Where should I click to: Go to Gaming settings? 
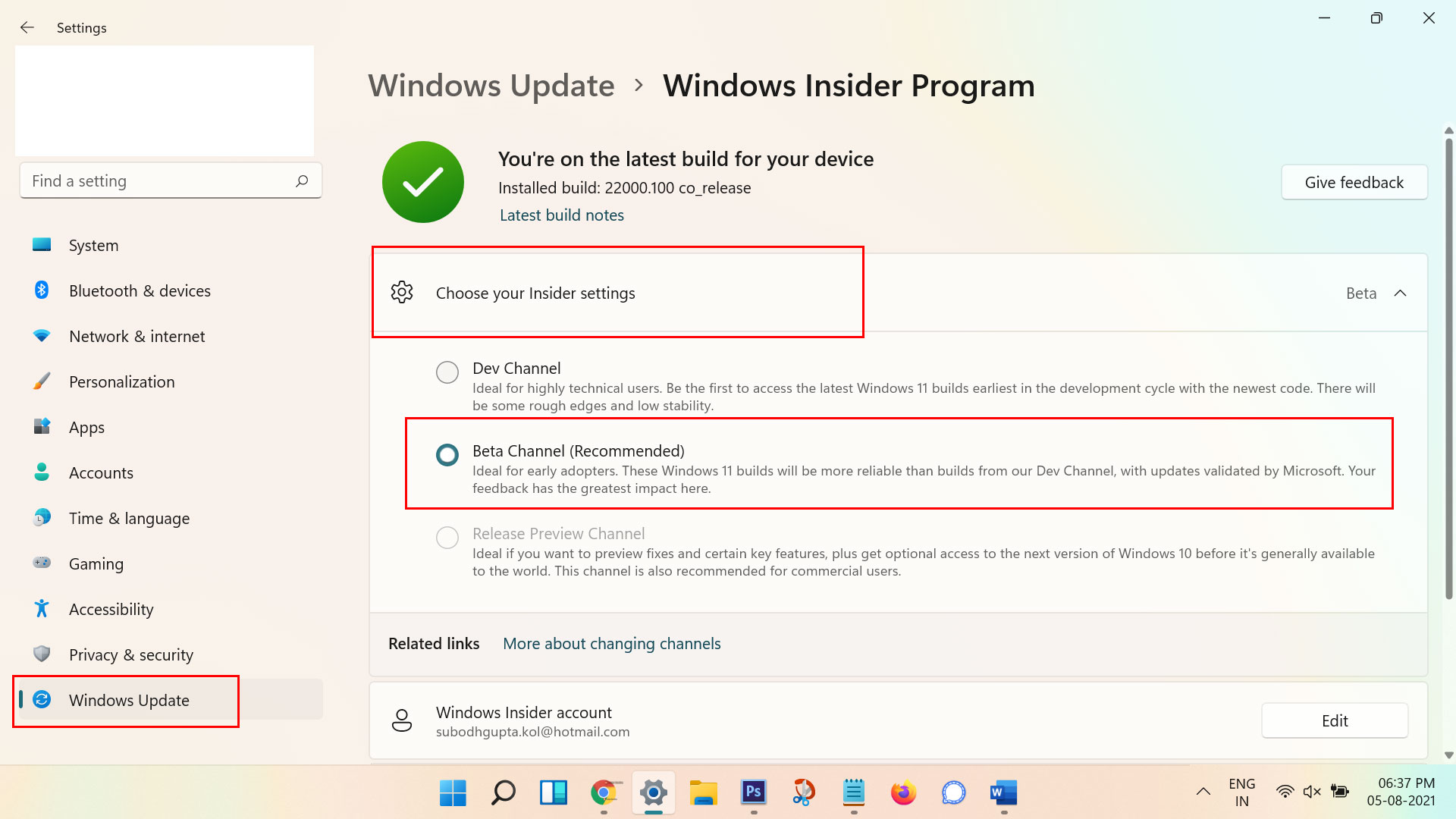[x=96, y=563]
